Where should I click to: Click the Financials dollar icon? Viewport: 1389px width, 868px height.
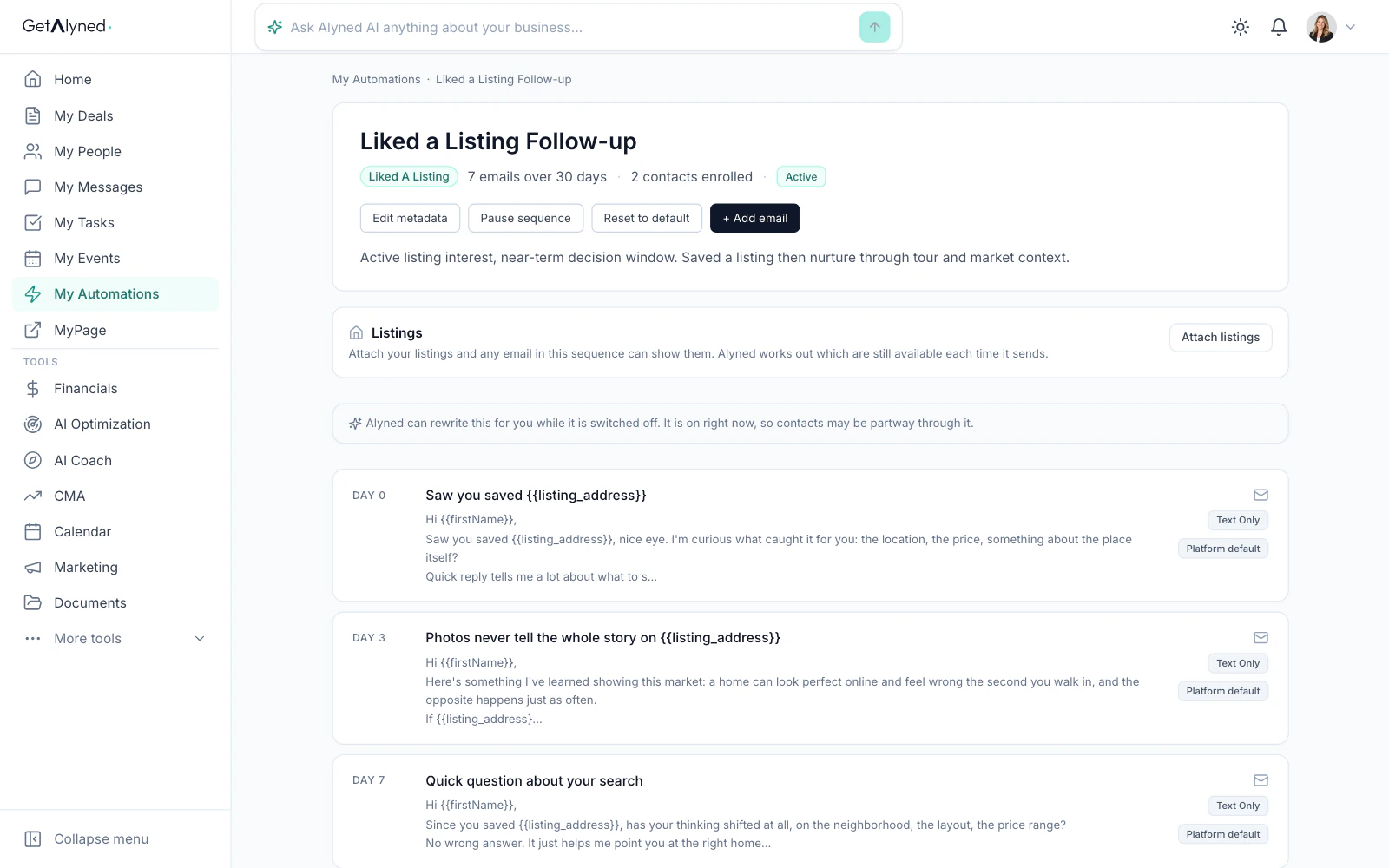pos(33,388)
